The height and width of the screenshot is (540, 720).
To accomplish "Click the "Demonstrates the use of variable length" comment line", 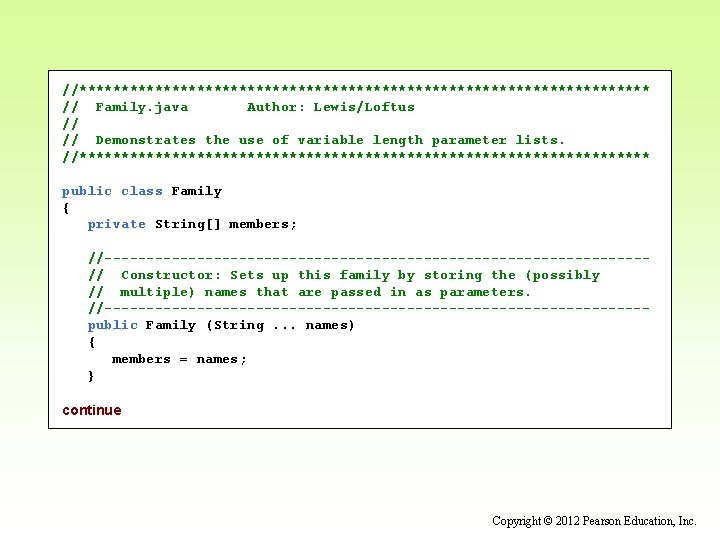I will (x=314, y=140).
